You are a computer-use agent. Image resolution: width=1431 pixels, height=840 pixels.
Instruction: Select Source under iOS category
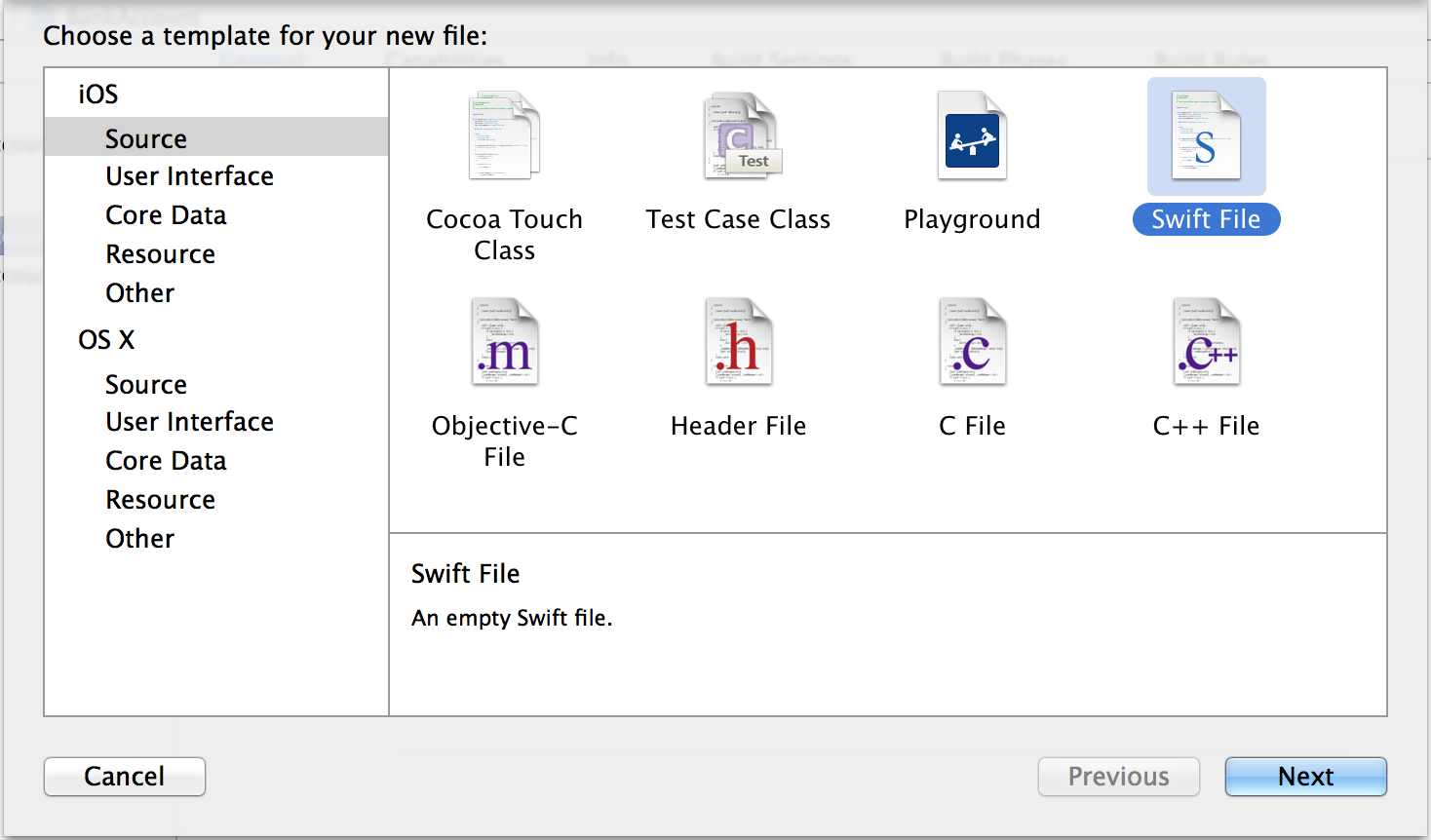[146, 138]
